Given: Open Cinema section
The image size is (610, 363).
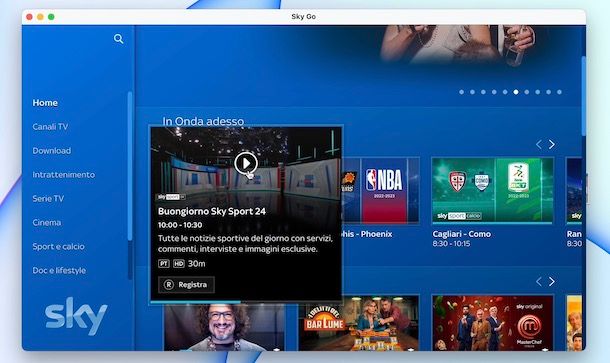Looking at the screenshot, I should tap(47, 223).
